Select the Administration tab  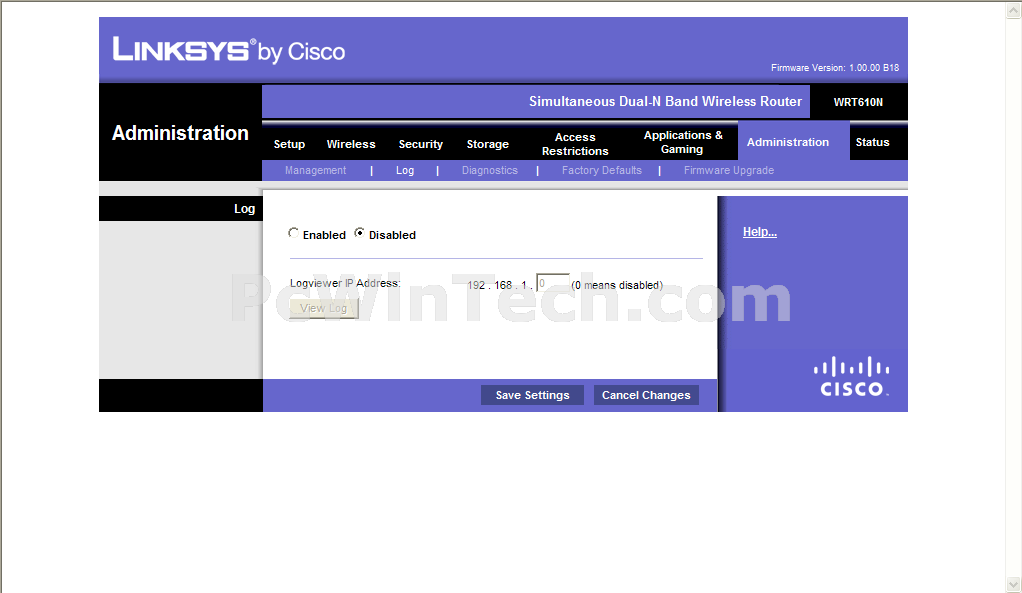tap(787, 142)
